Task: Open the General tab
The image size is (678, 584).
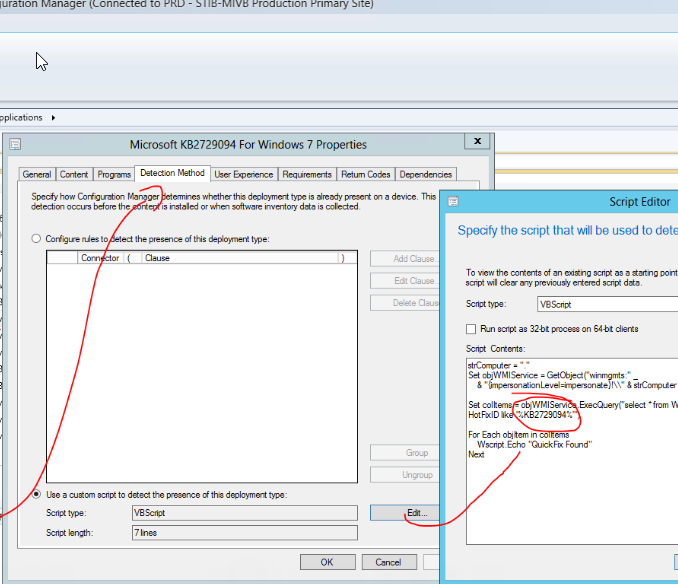Action: click(37, 174)
